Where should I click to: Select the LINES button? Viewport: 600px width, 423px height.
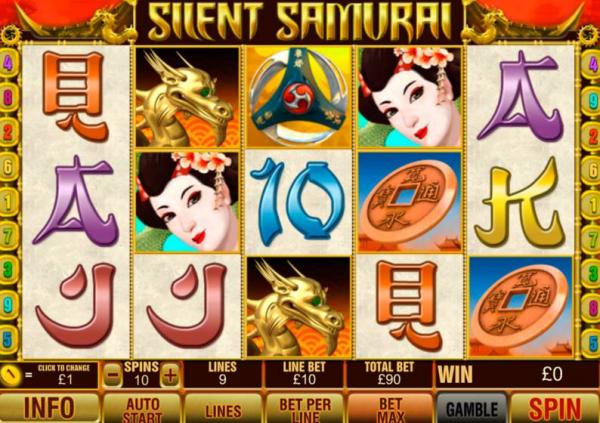(223, 409)
